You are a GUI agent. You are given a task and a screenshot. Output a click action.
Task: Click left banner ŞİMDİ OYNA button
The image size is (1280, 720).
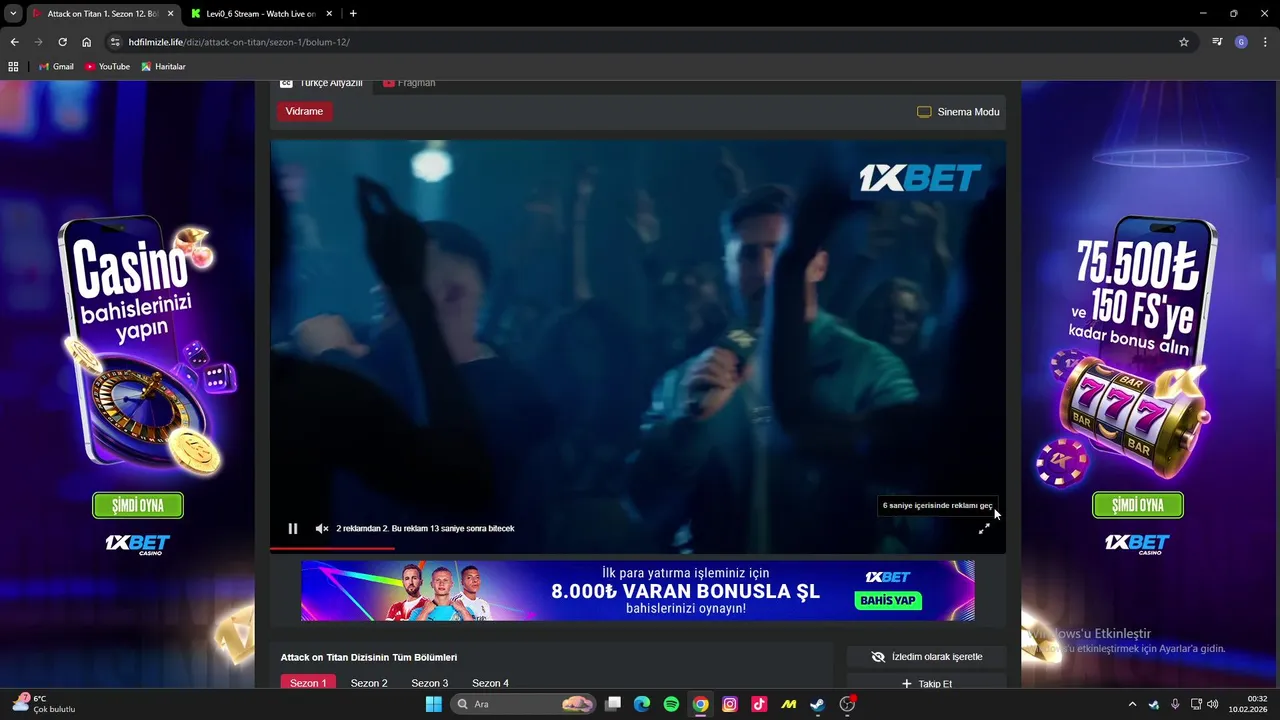point(138,505)
